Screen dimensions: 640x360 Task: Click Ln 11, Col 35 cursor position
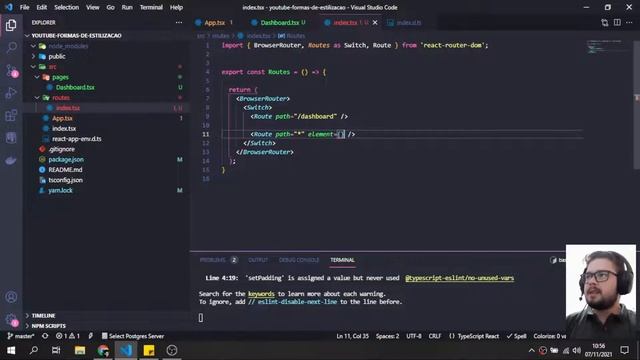(x=352, y=336)
